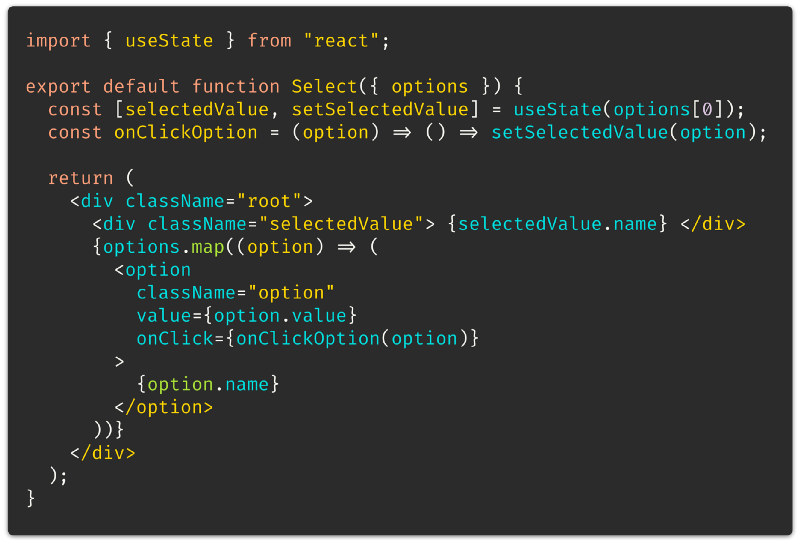
Task: Click the className="option" attribute
Action: [236, 293]
